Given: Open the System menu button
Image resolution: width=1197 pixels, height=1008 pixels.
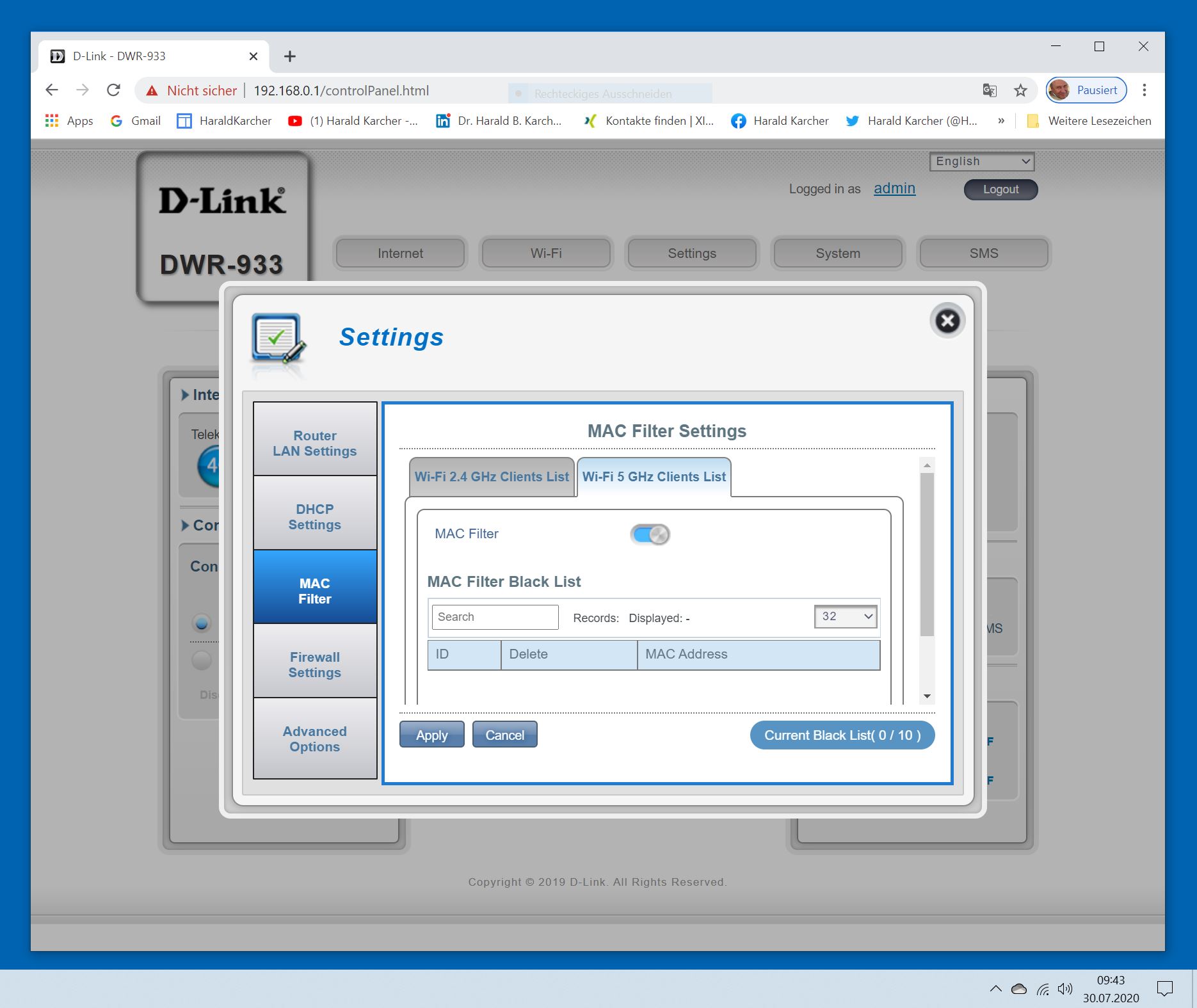Looking at the screenshot, I should pyautogui.click(x=838, y=253).
